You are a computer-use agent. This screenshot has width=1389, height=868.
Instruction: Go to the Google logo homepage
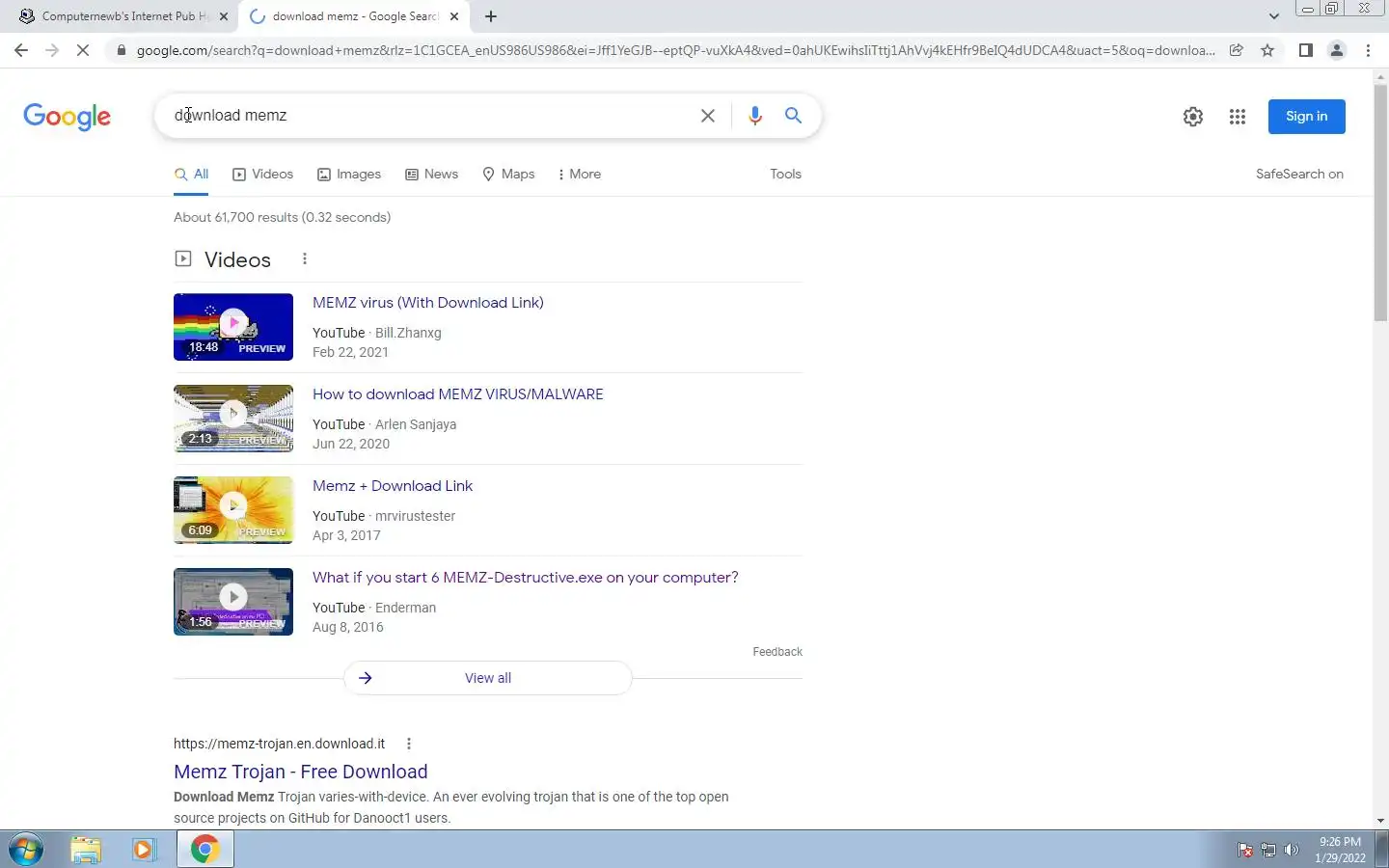coord(67,117)
